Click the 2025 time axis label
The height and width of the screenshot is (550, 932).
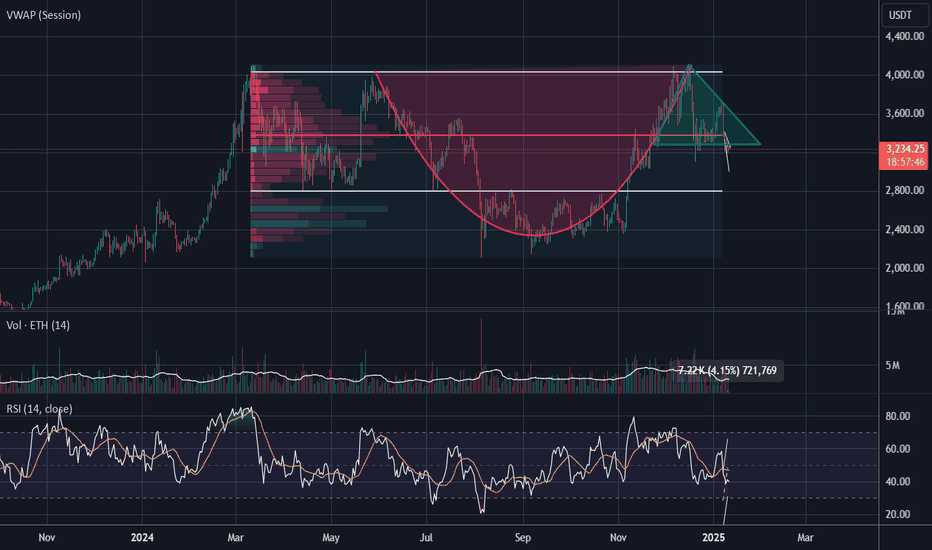pyautogui.click(x=713, y=538)
